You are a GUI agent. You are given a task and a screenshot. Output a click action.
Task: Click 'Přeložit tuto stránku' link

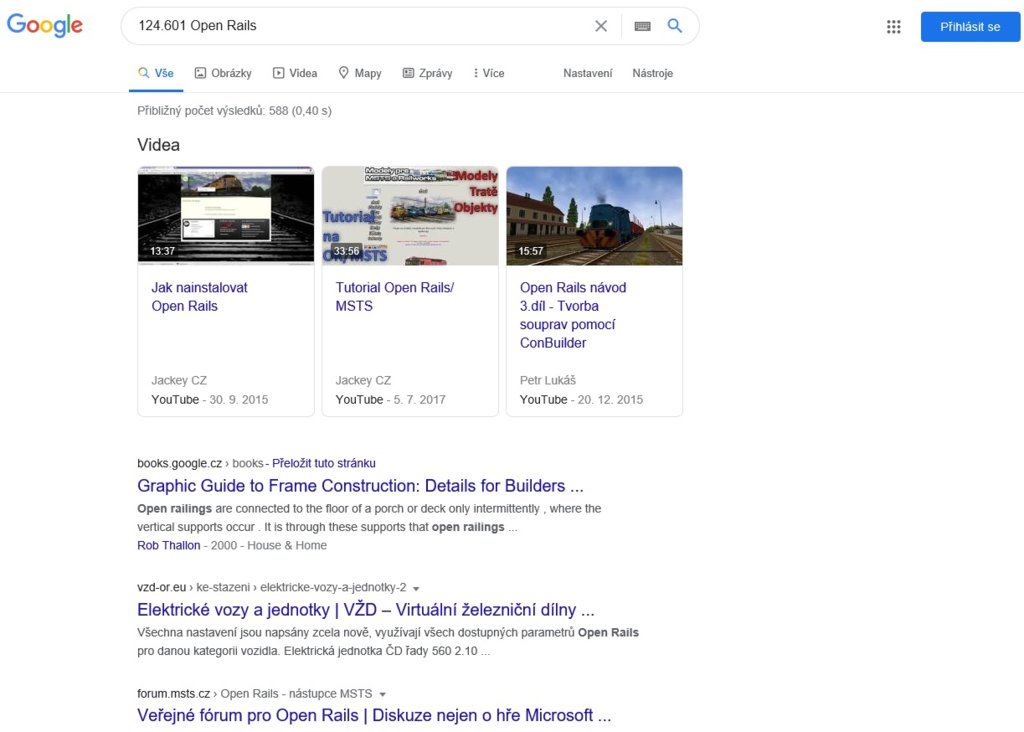pos(323,463)
